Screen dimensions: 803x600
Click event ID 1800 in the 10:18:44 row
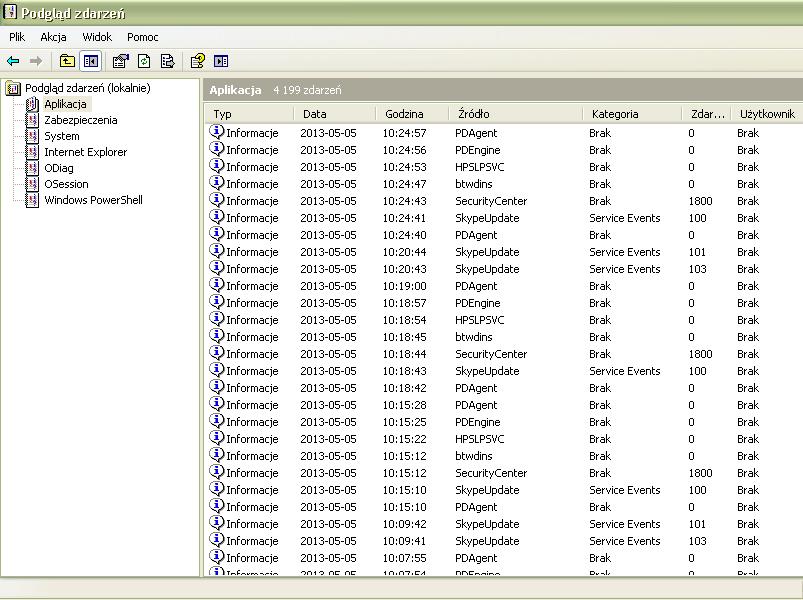(x=700, y=354)
